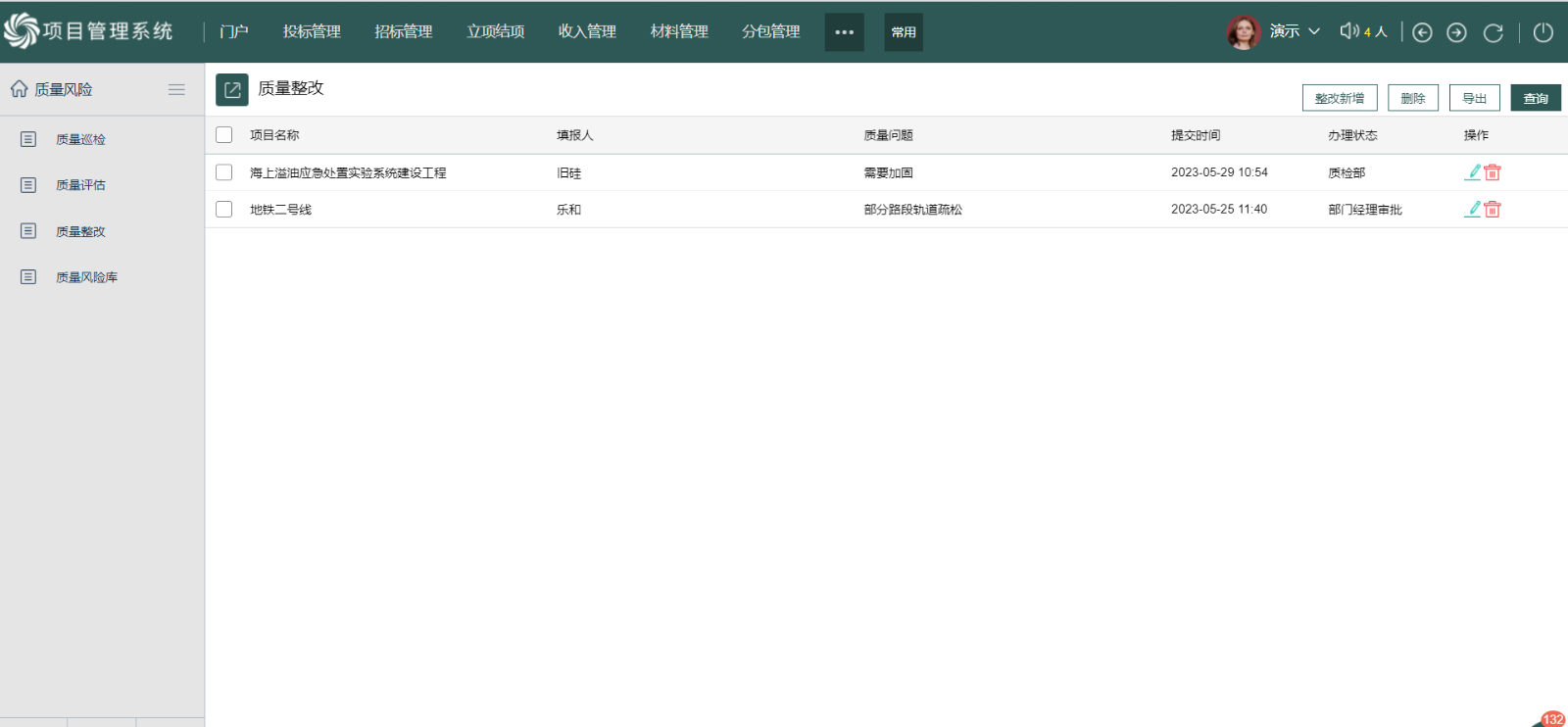The height and width of the screenshot is (727, 1568).
Task: Delete the 海上溢油应急处置 row with trash icon
Action: 1493,172
